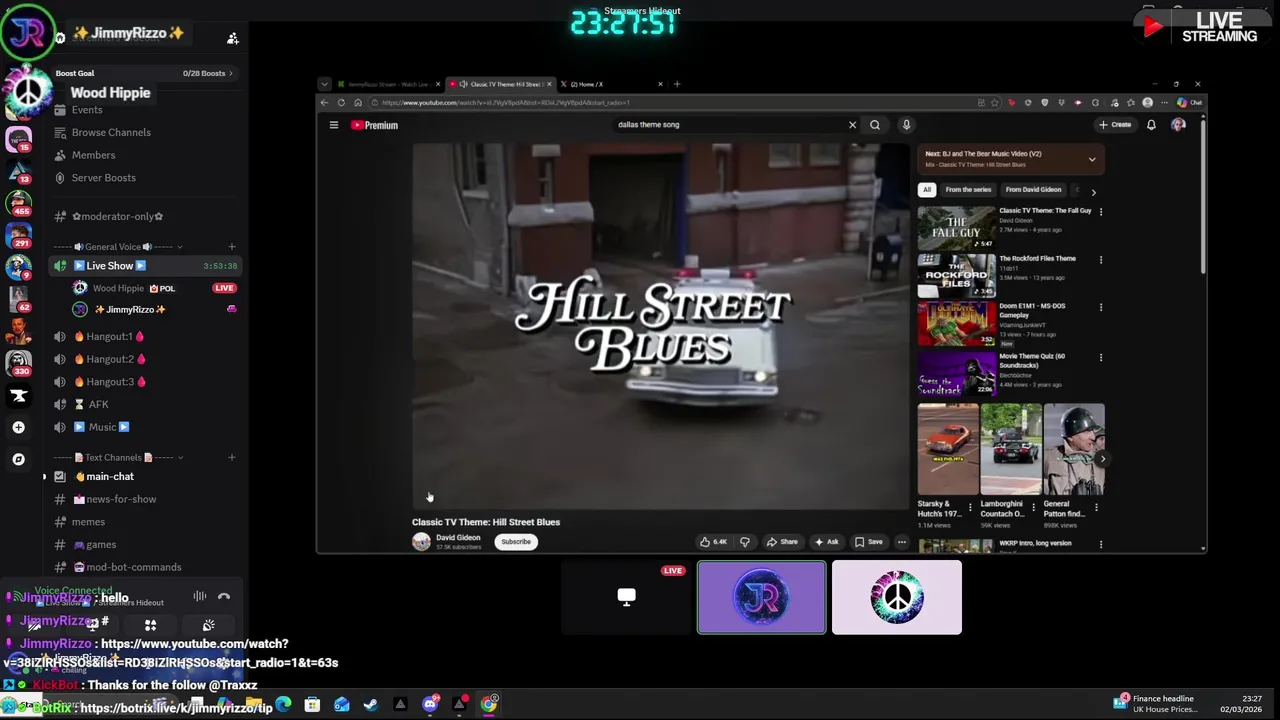Add channel to Text Channels category
The height and width of the screenshot is (720, 1280).
(x=232, y=458)
